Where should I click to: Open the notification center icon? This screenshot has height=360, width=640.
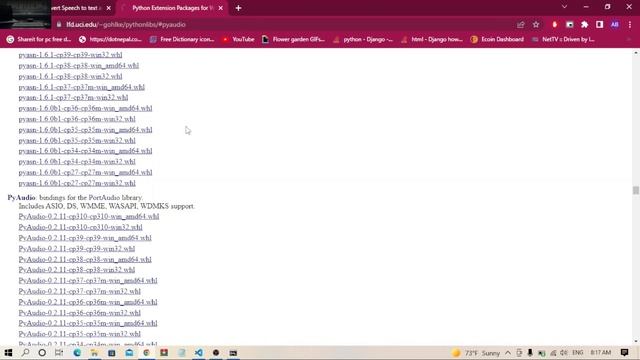point(624,353)
